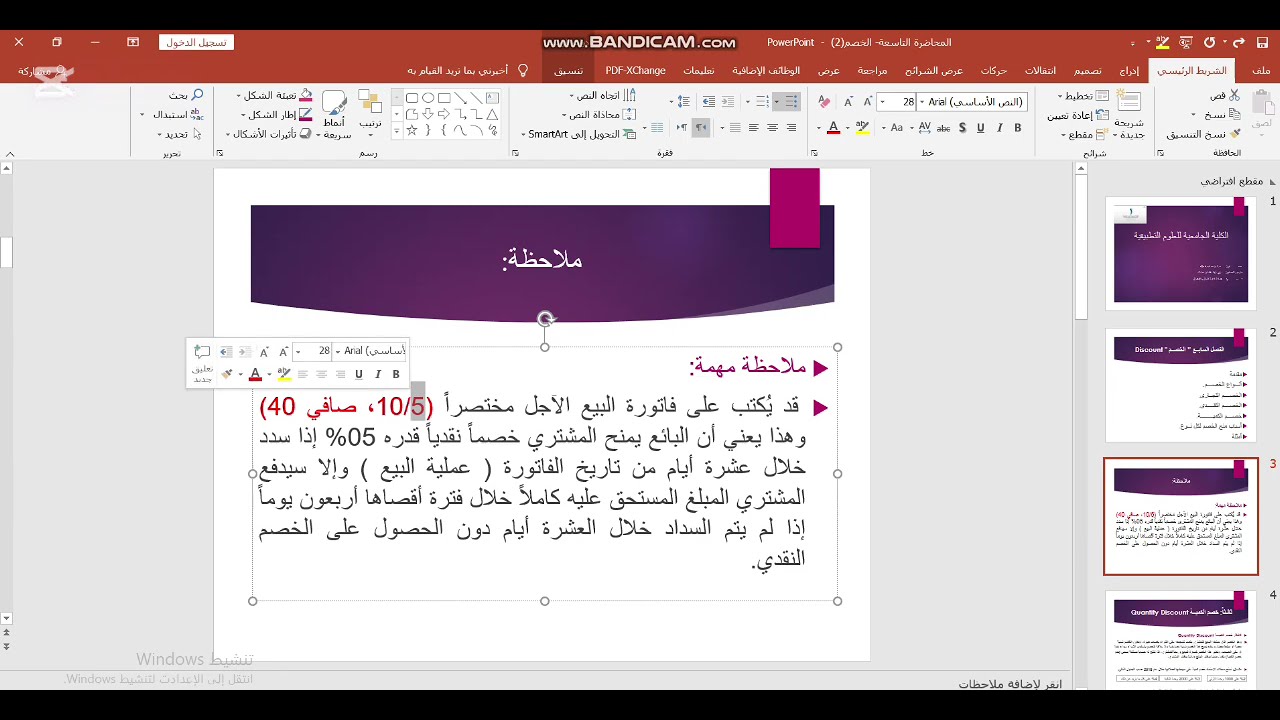
Task: Toggle Underline in the ribbon font group
Action: pos(980,128)
